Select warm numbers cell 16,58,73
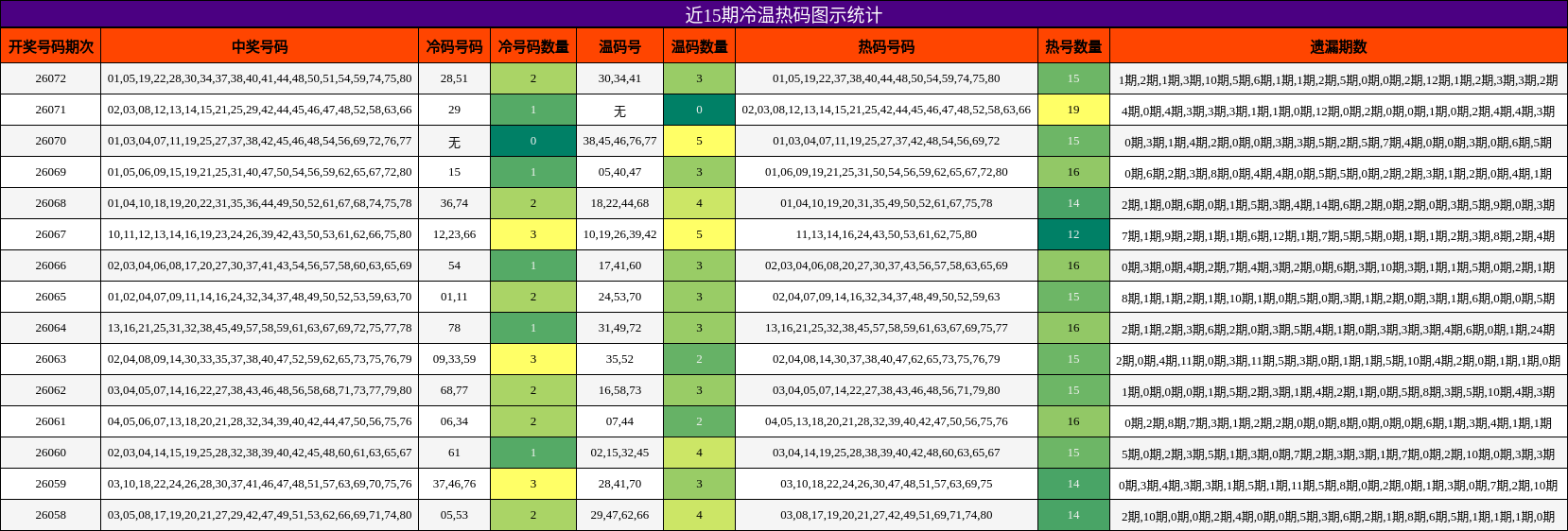The height and width of the screenshot is (531, 1568). tap(619, 390)
